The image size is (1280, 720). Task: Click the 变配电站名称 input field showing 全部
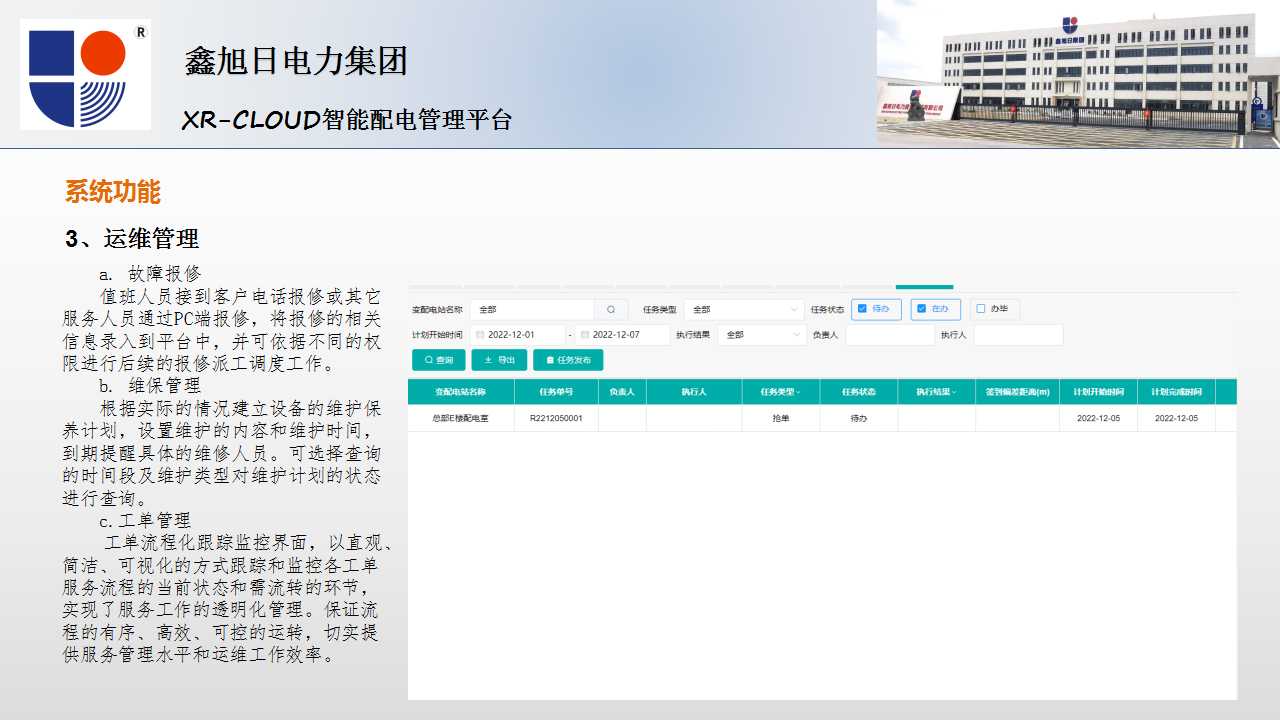pos(532,310)
